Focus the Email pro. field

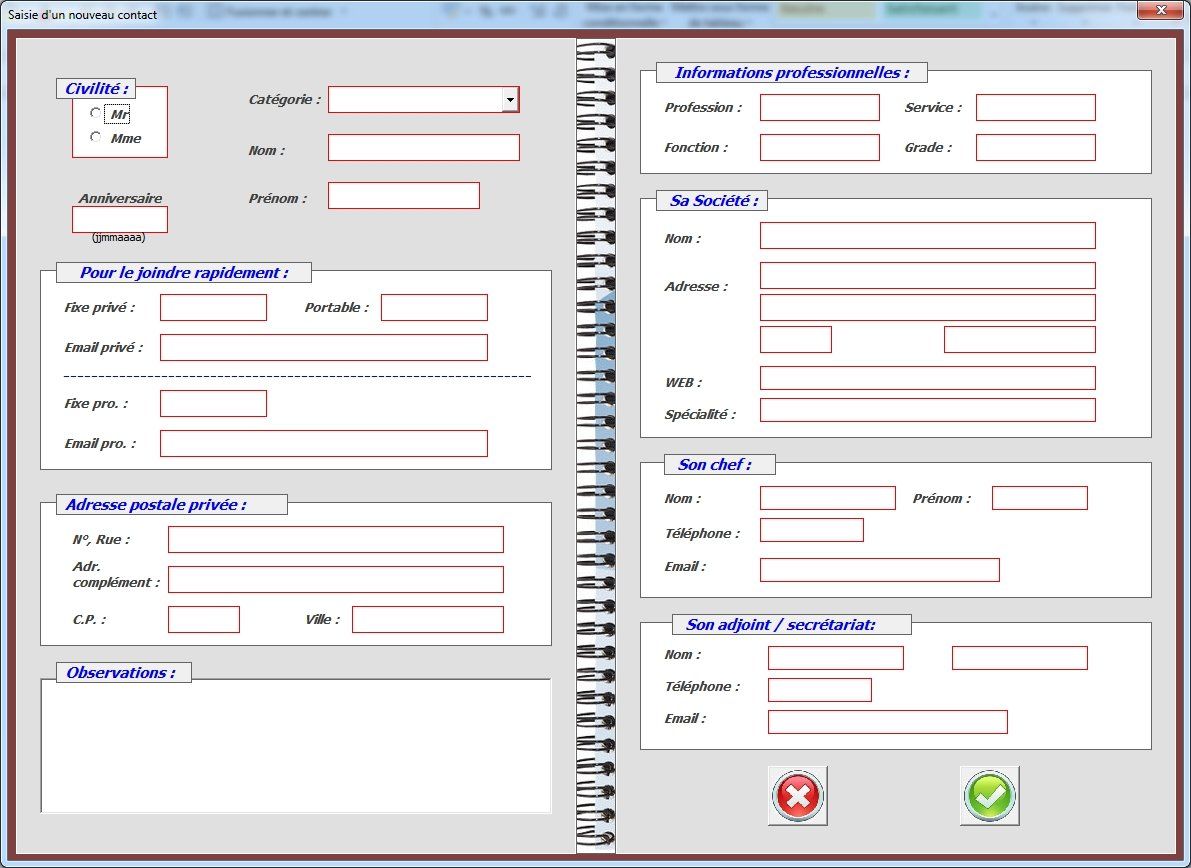click(323, 444)
